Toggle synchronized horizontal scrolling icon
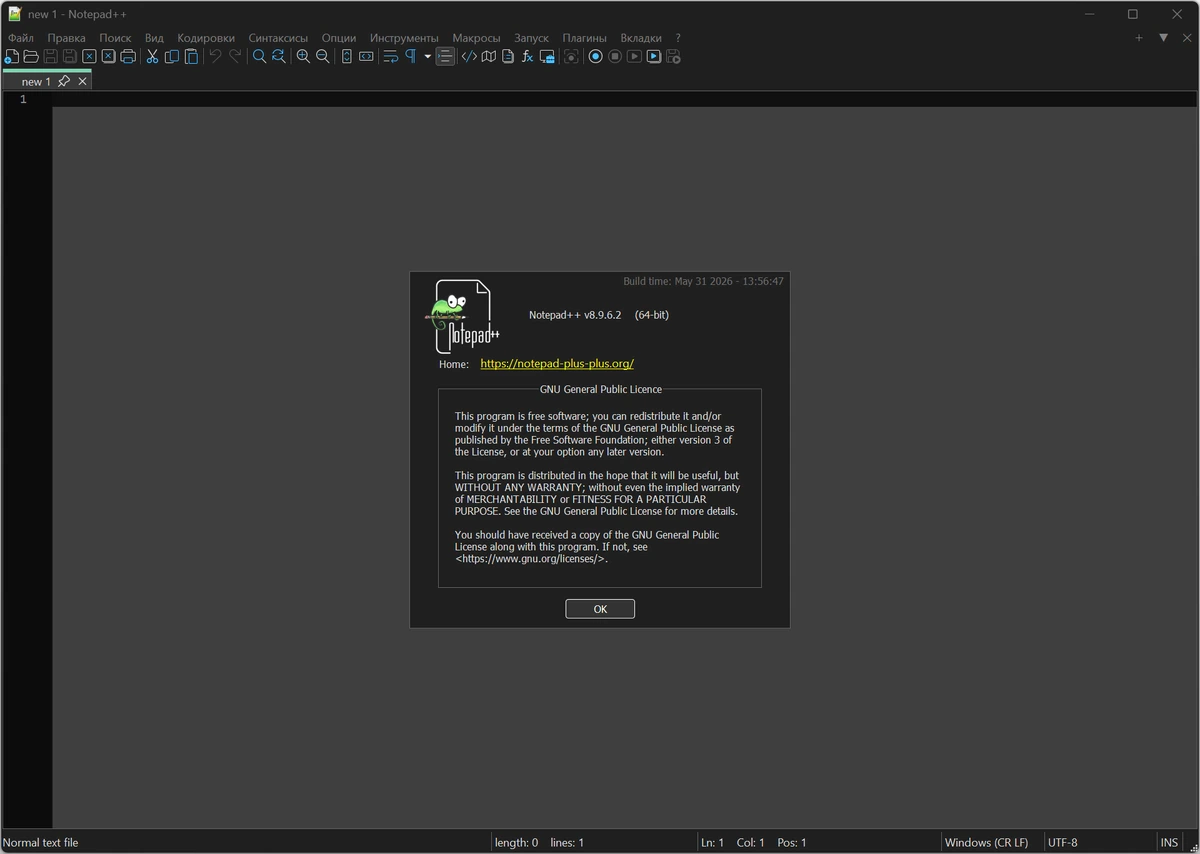1200x854 pixels. [366, 57]
